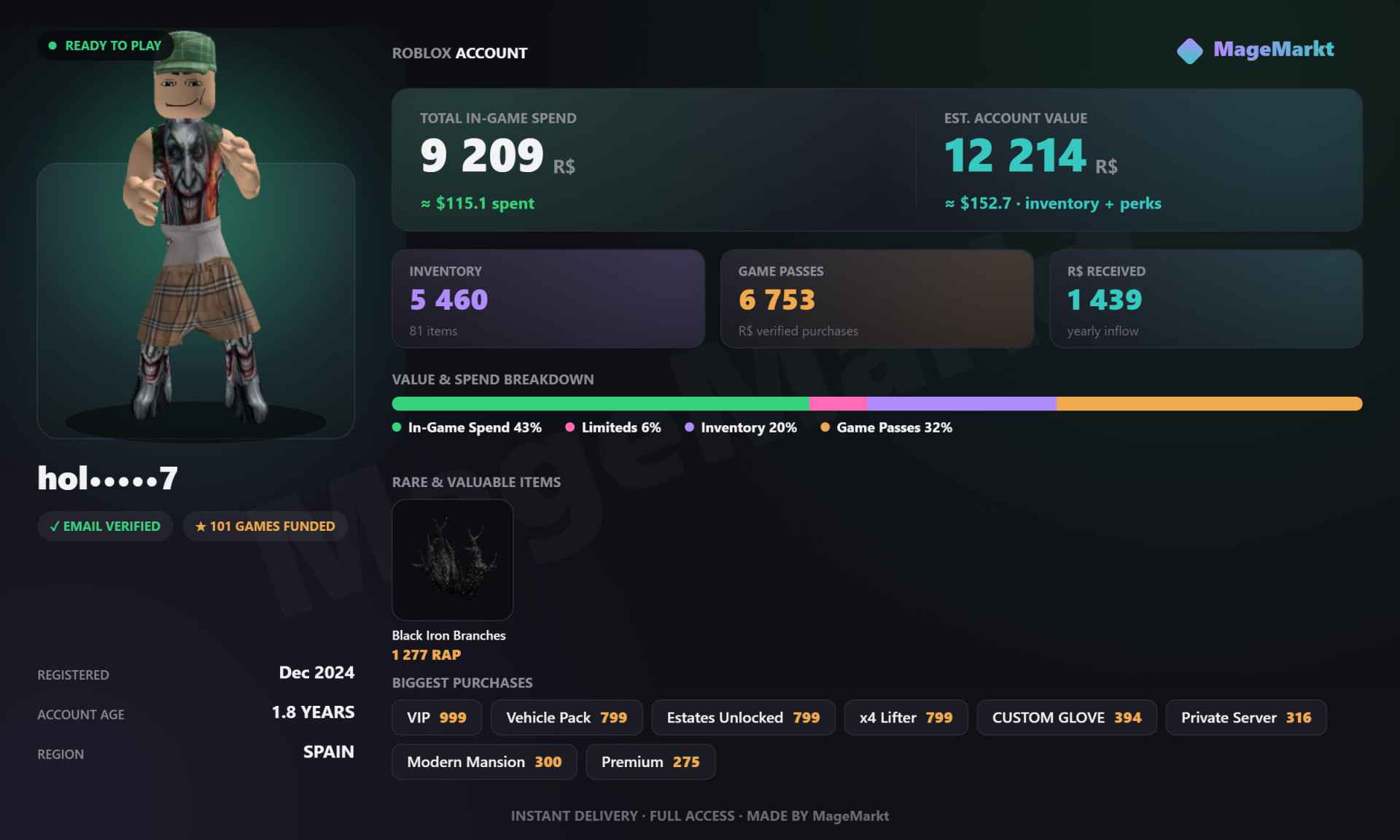Click the Game Passes 32% legend entry

tap(887, 427)
